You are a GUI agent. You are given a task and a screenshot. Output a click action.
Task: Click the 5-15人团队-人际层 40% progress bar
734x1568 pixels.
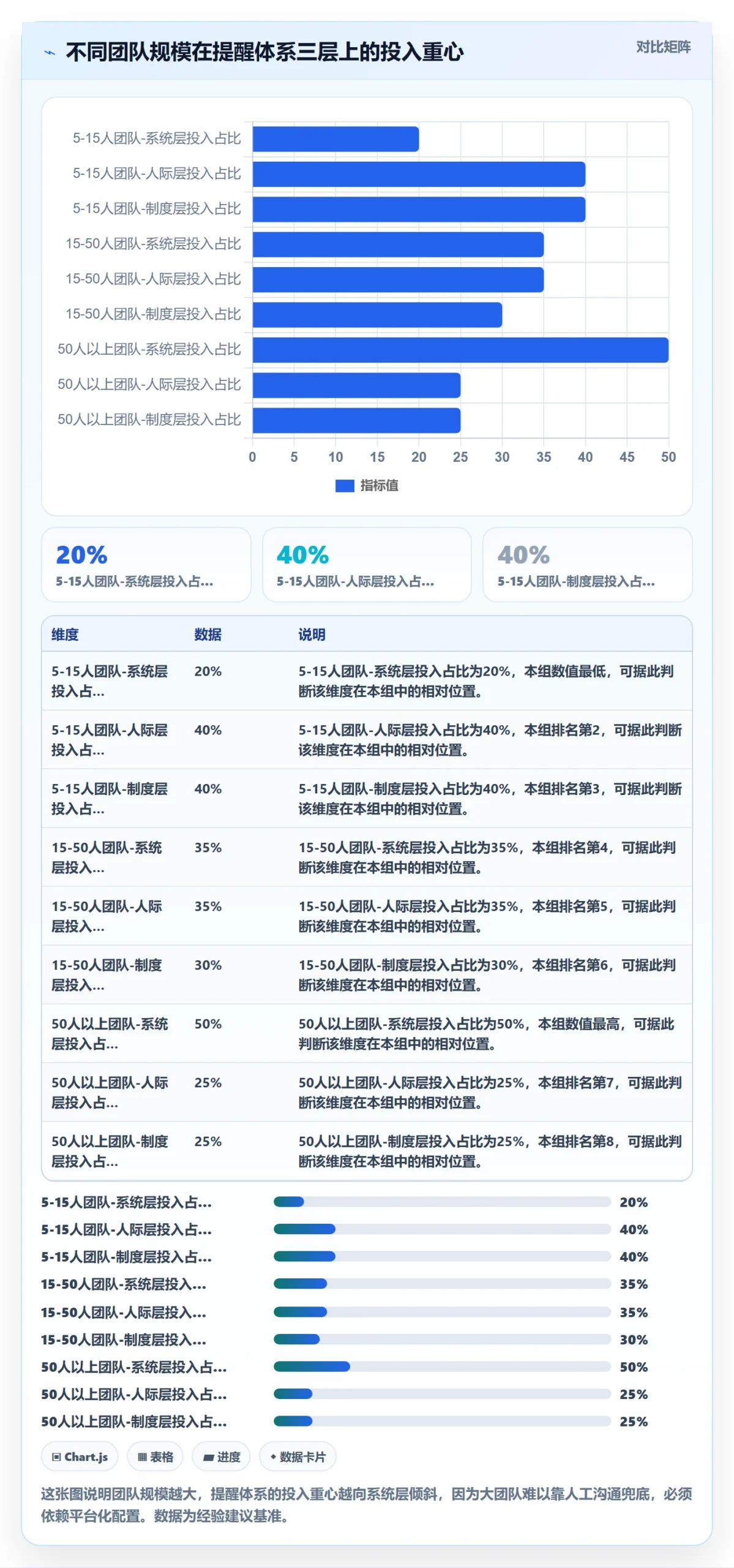442,1229
